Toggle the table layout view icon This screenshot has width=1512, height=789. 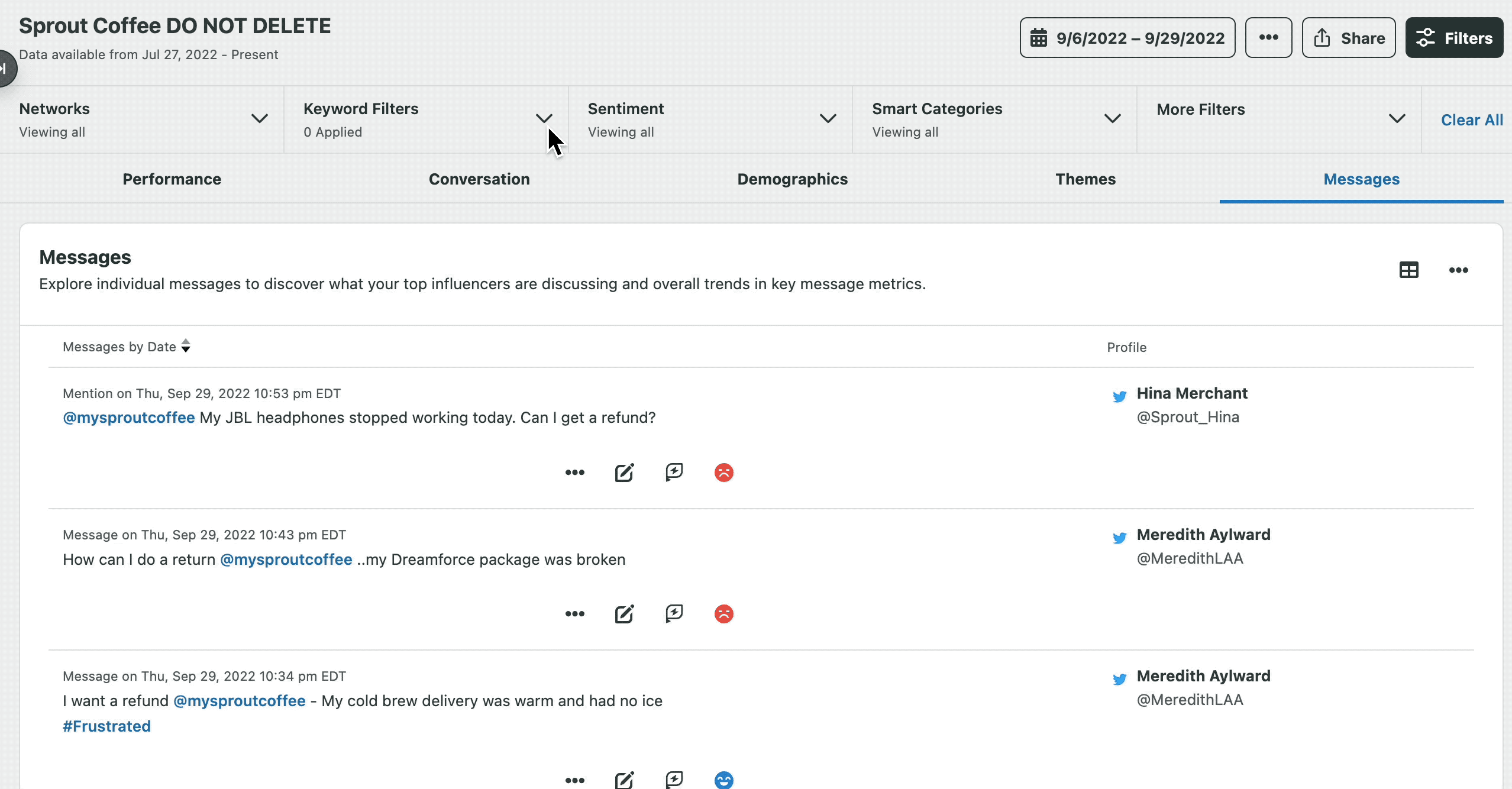click(1408, 270)
